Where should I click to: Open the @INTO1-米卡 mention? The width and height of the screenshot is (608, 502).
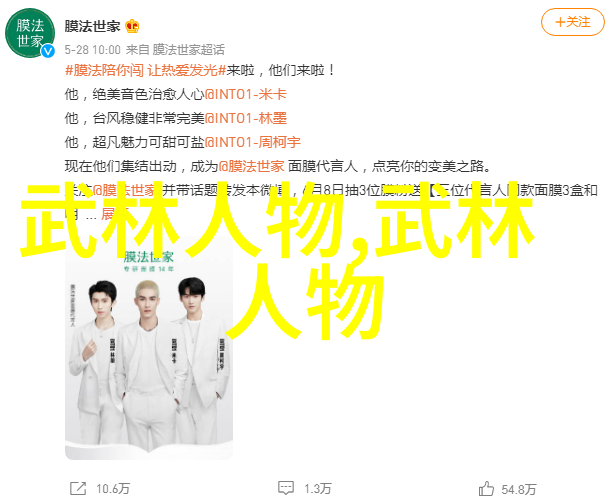click(x=246, y=94)
